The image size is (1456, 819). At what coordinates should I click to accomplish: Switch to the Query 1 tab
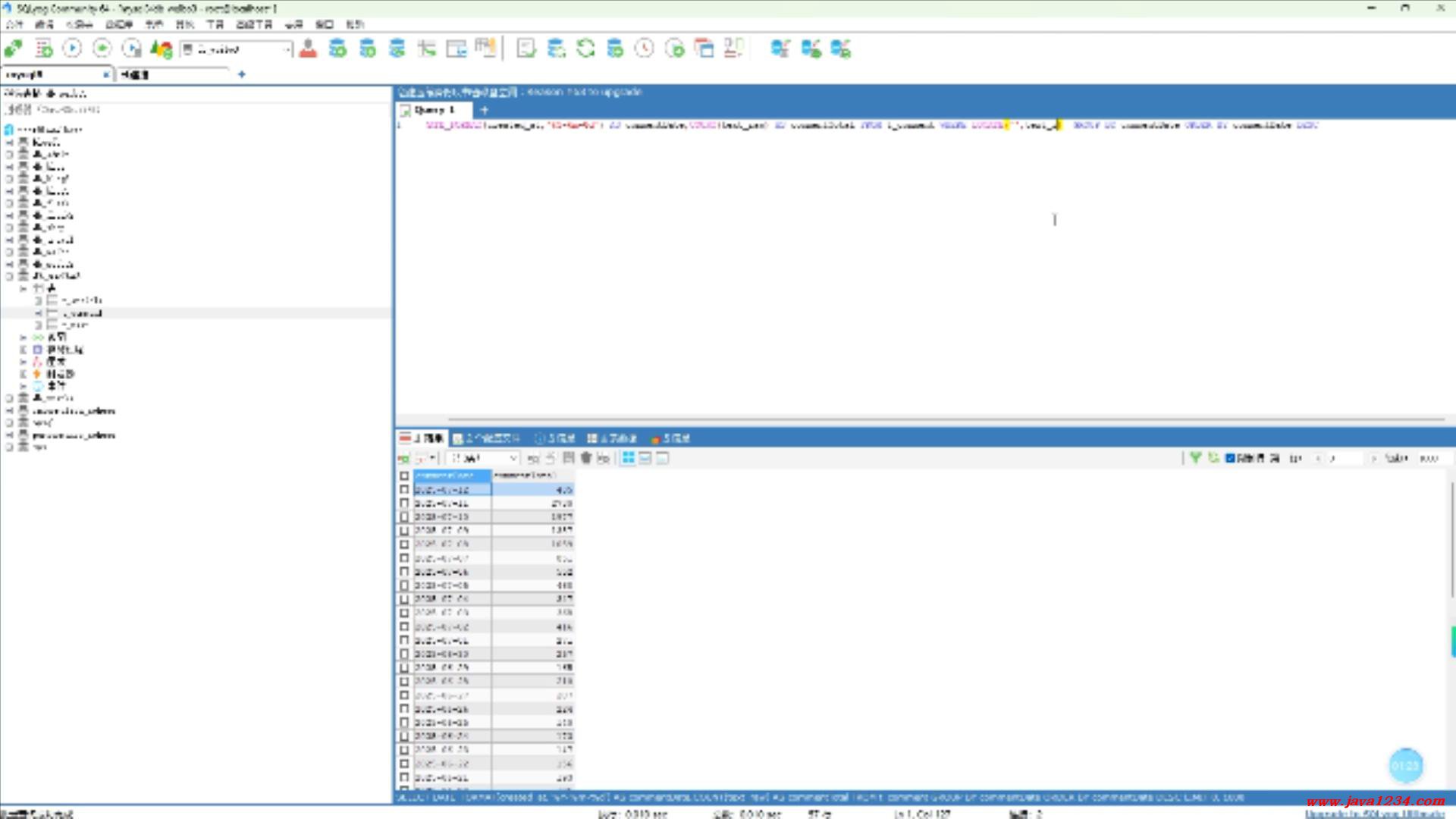point(434,110)
